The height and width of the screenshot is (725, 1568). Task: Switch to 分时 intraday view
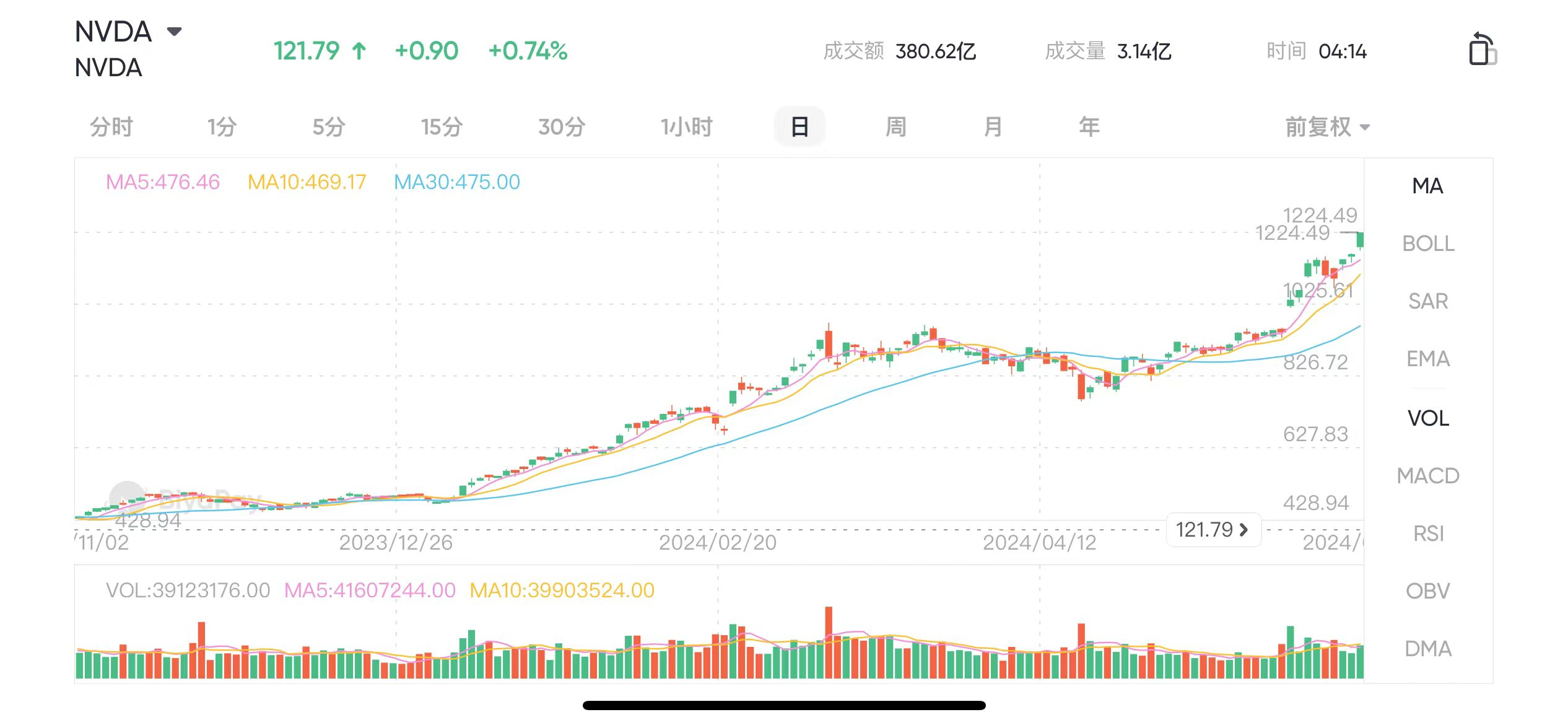pos(111,127)
